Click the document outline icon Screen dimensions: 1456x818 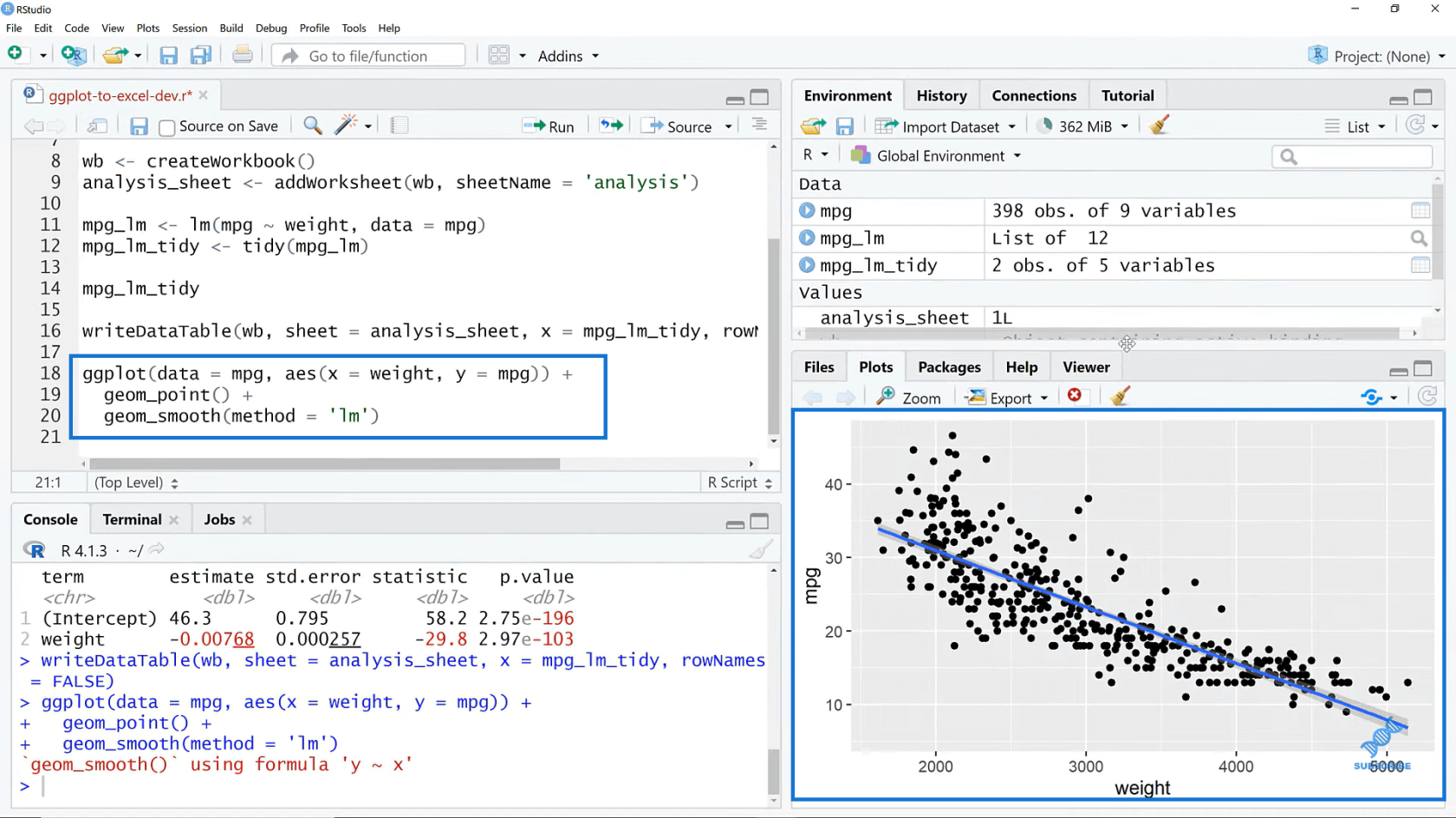coord(759,125)
